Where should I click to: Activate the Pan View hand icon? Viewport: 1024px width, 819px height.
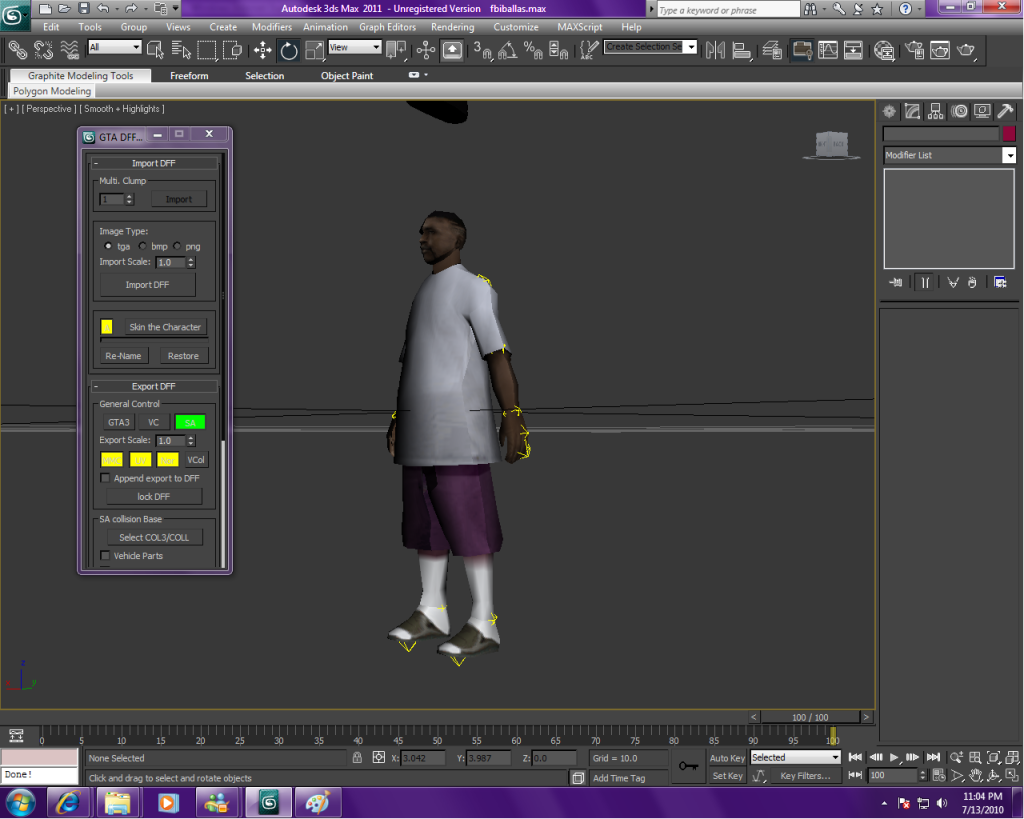974,776
